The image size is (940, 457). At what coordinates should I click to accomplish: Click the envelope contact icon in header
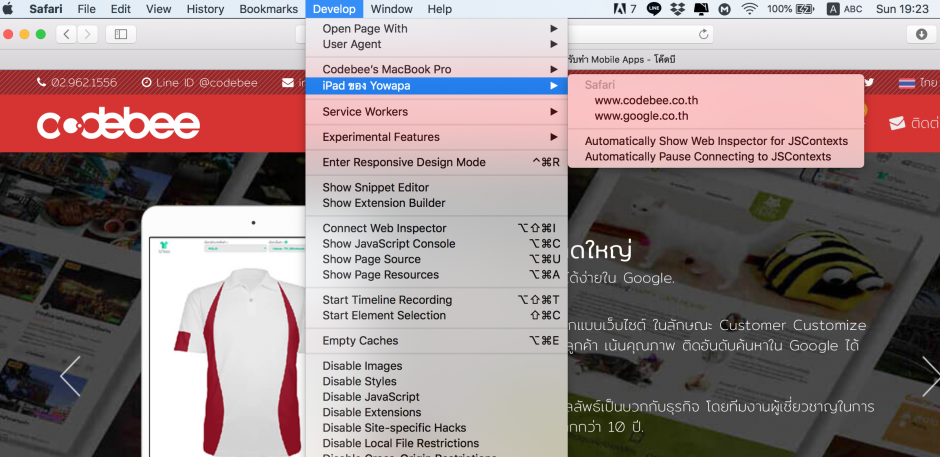tap(897, 123)
